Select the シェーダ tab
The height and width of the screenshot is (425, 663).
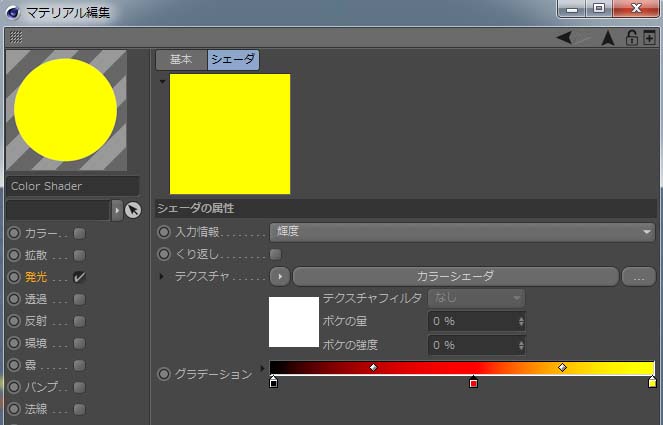[232, 60]
